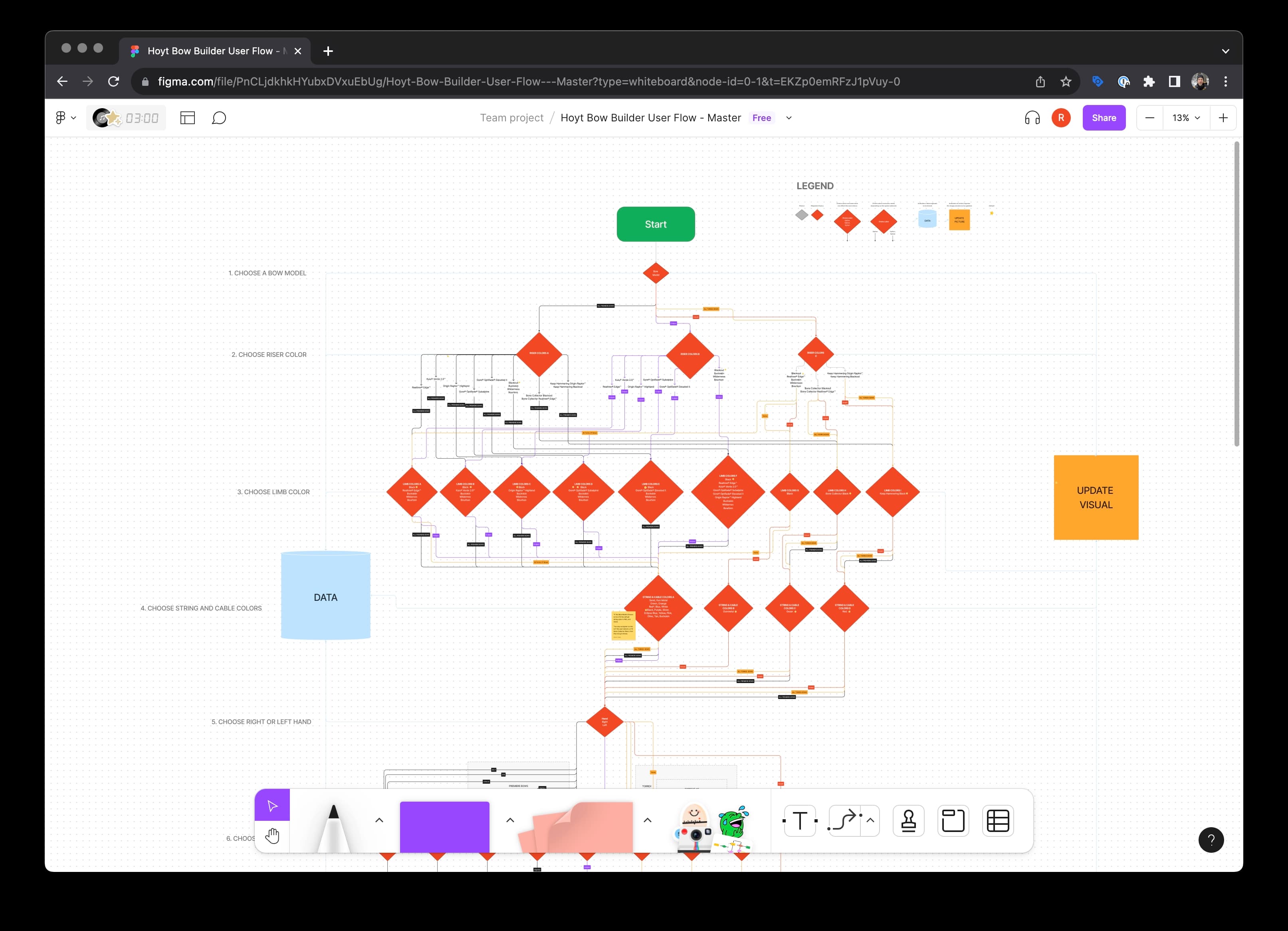This screenshot has height=931, width=1288.
Task: Select the Stamp tool
Action: click(908, 820)
